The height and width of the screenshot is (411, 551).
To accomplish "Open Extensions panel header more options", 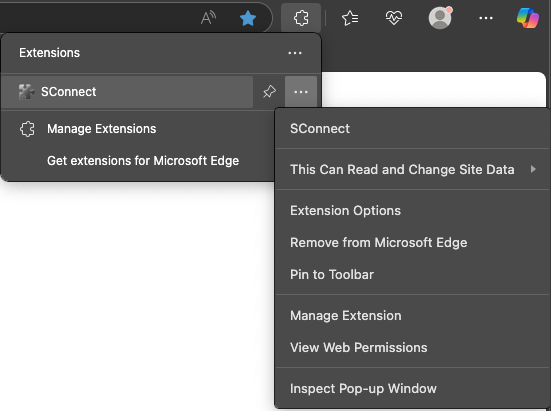I will [295, 53].
